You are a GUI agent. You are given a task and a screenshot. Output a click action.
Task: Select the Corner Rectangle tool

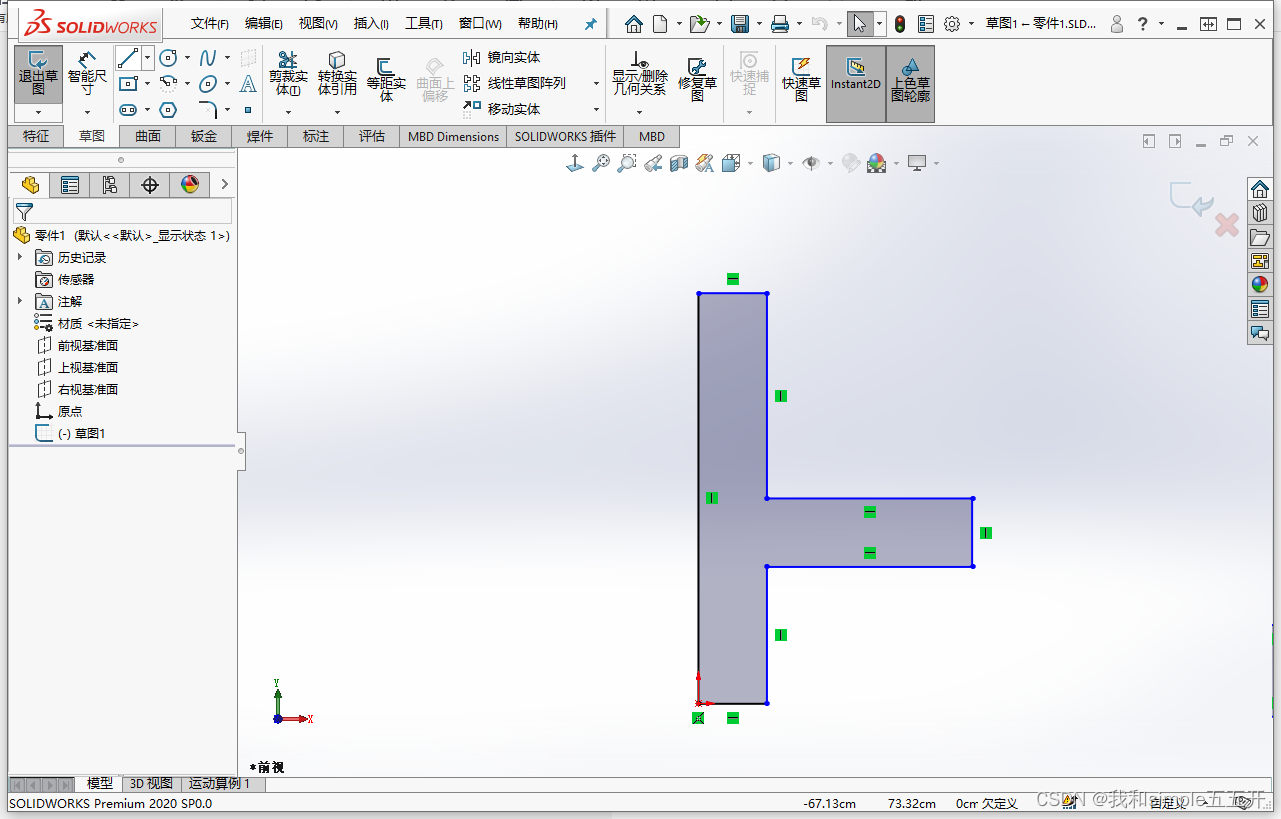(128, 84)
